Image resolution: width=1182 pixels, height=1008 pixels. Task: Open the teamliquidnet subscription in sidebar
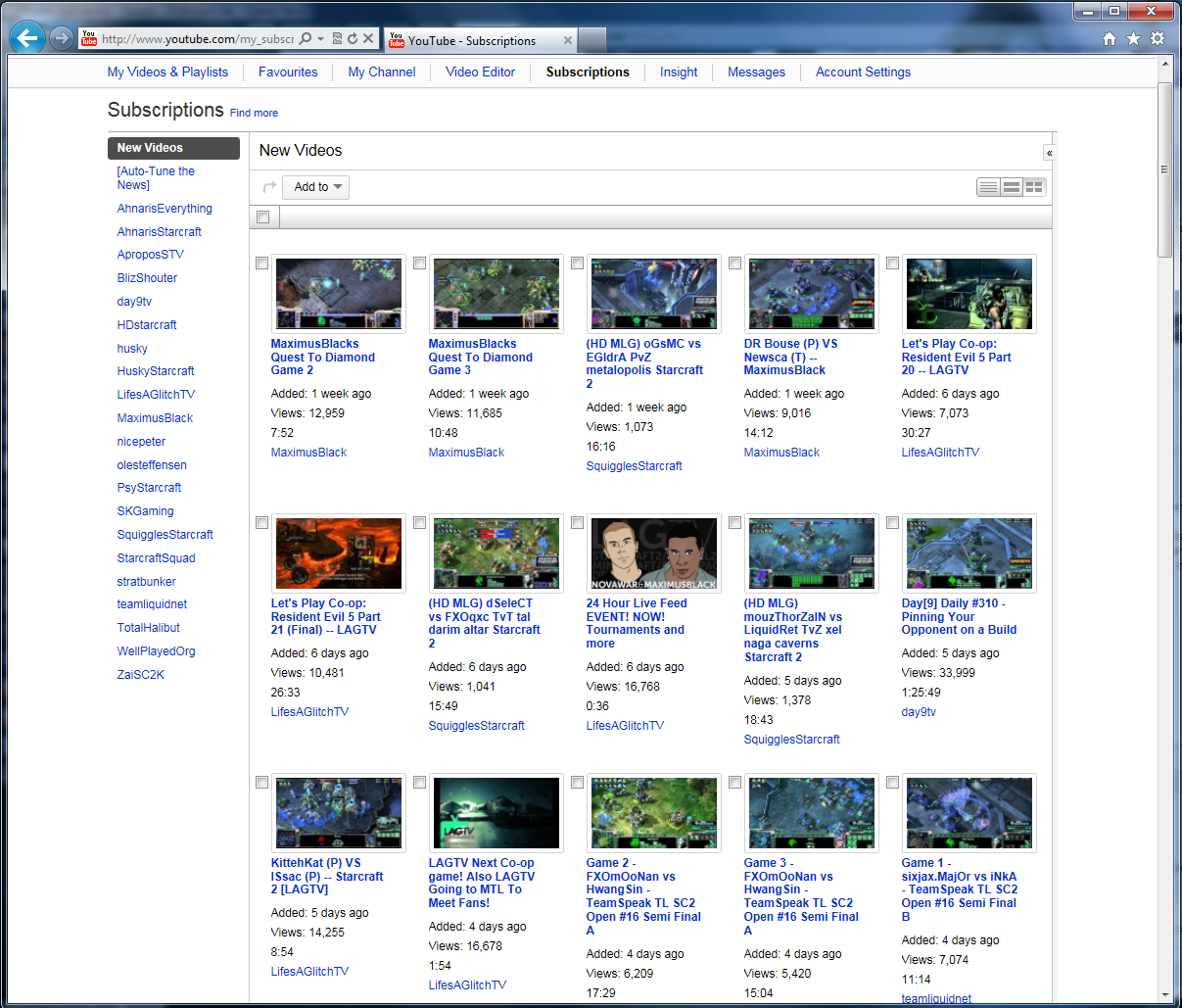click(x=152, y=604)
